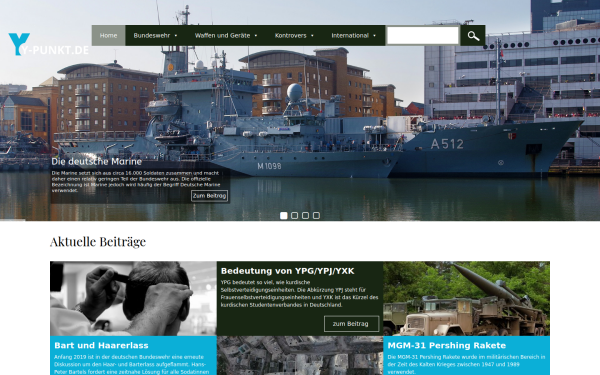
Task: Switch to the second slide dot
Action: [x=294, y=215]
